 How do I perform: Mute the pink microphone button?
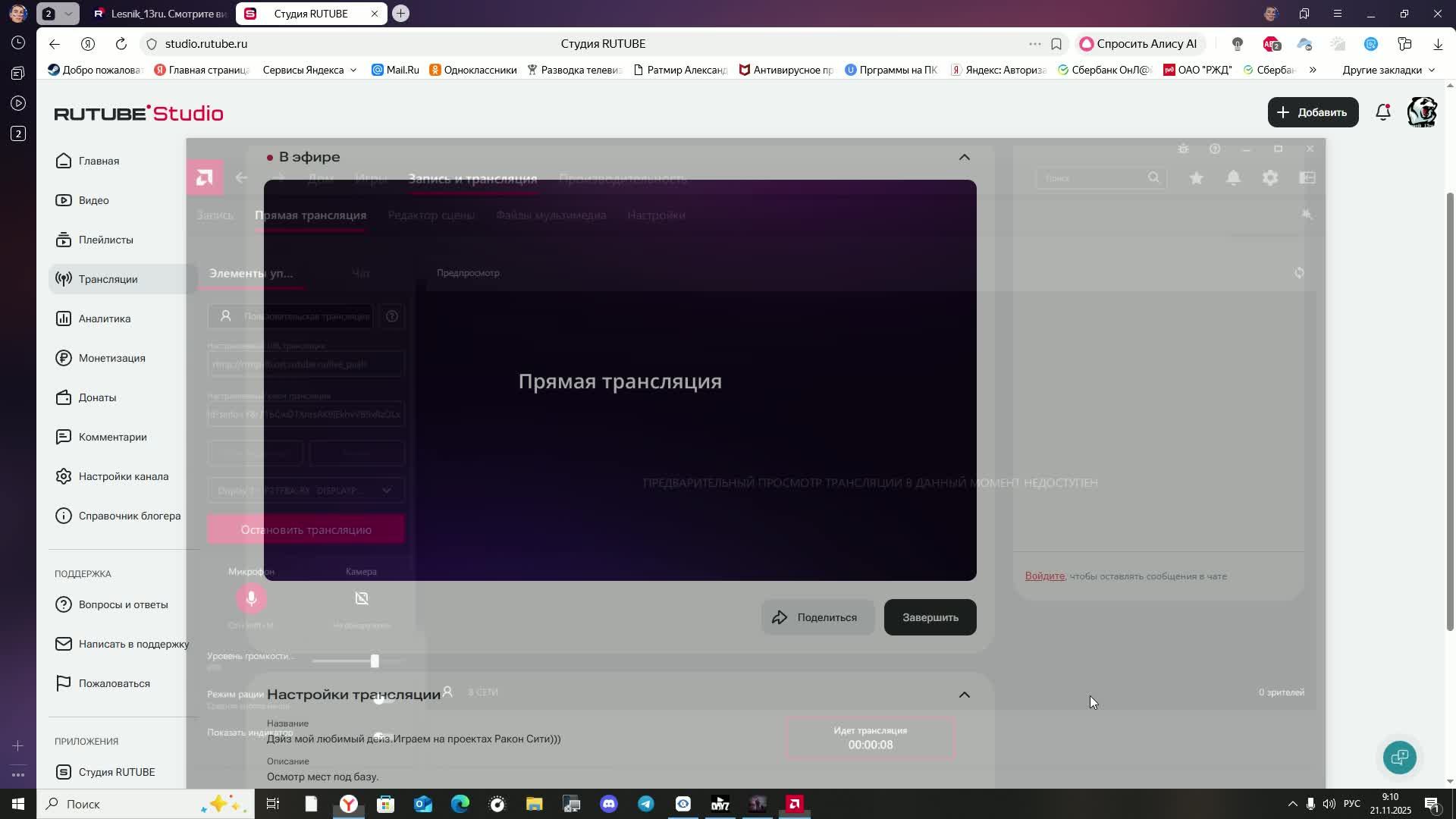click(x=251, y=598)
